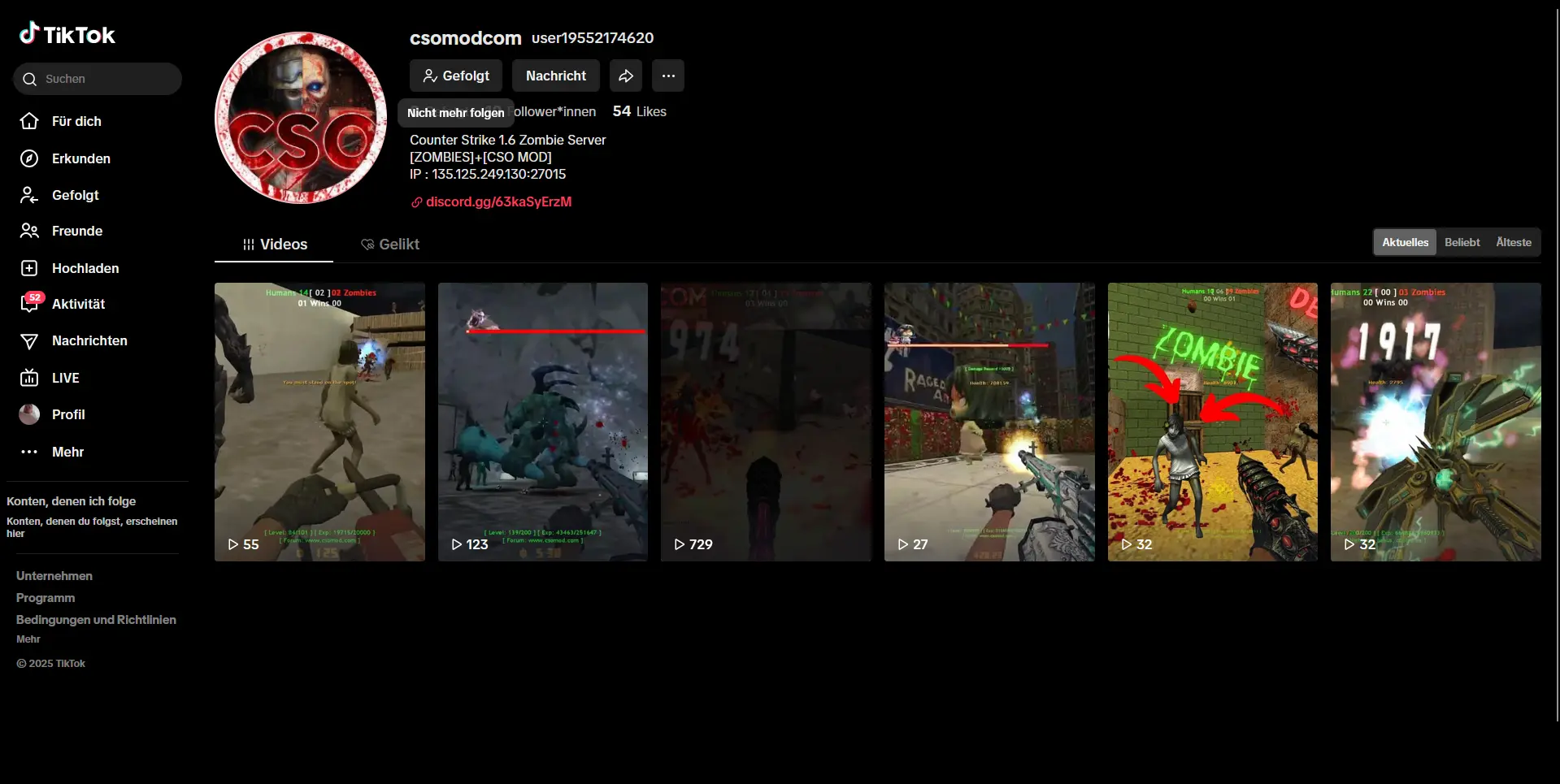
Task: Open Nachrichten messages page
Action: pos(89,340)
